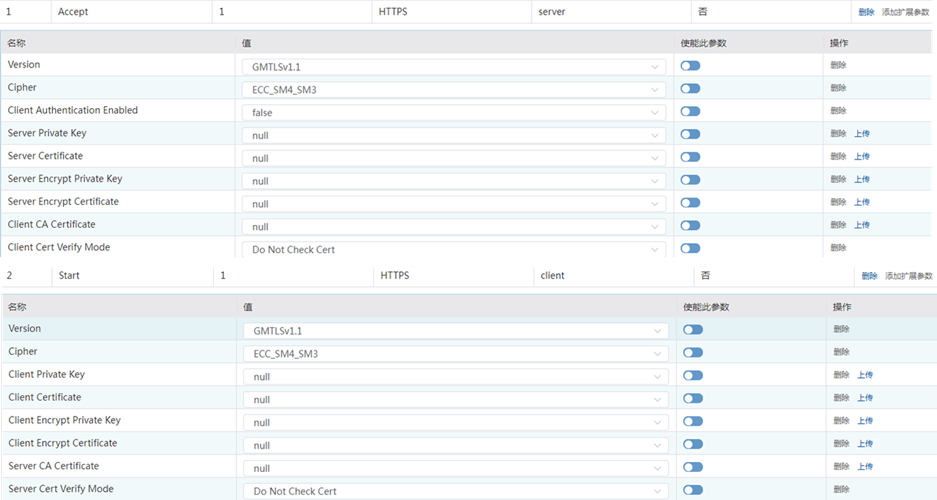
Task: Click 删除 for Client Authentication Enabled row
Action: (x=838, y=111)
